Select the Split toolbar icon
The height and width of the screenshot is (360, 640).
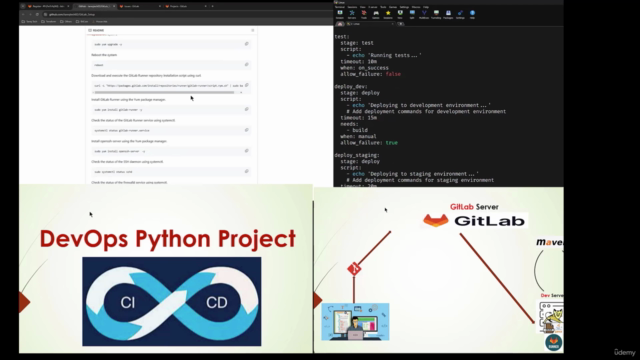(412, 14)
